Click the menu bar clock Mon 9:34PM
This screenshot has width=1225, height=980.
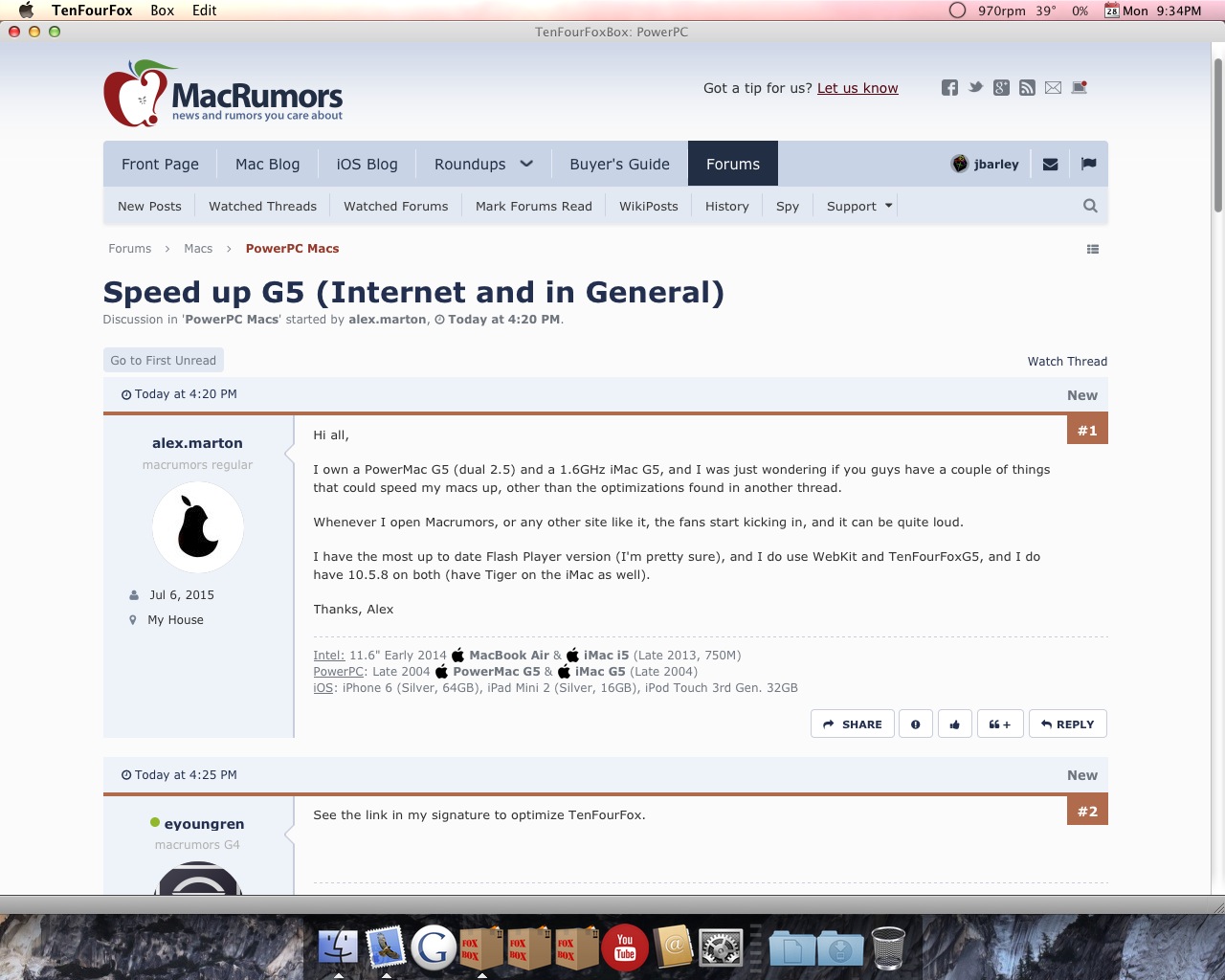click(x=1162, y=11)
